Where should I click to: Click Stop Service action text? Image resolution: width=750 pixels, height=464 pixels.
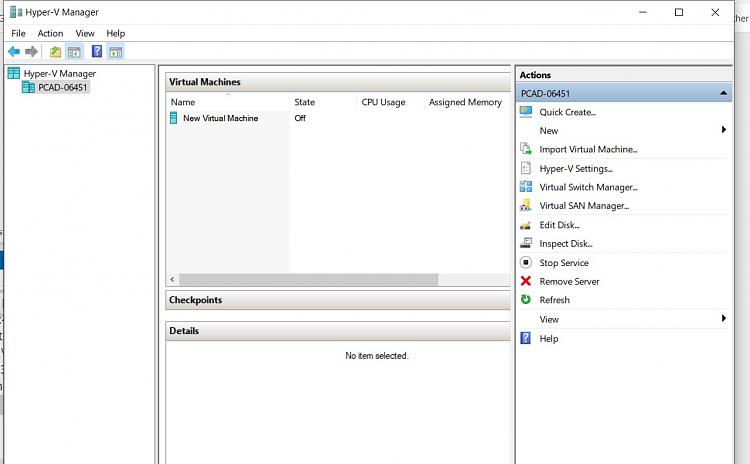(564, 263)
